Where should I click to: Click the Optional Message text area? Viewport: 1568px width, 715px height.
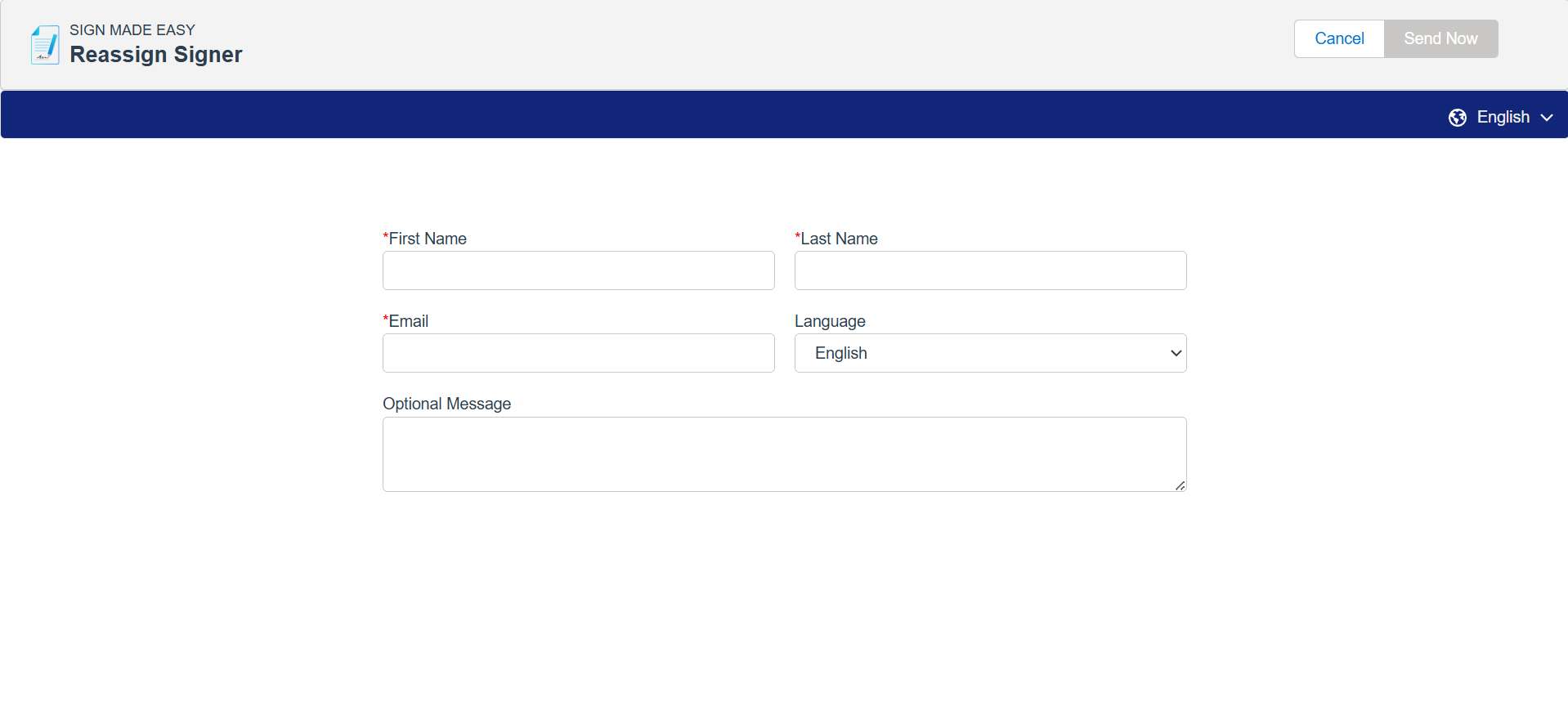click(784, 454)
